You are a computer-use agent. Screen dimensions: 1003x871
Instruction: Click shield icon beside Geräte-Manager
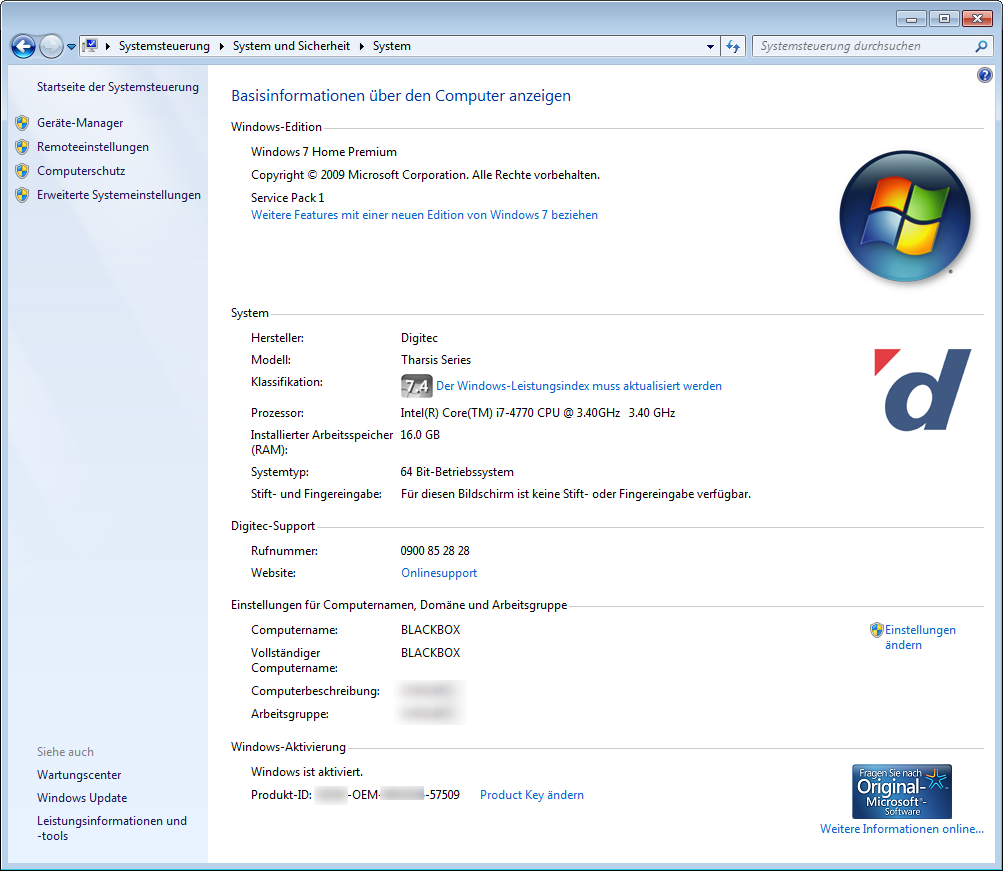[22, 123]
